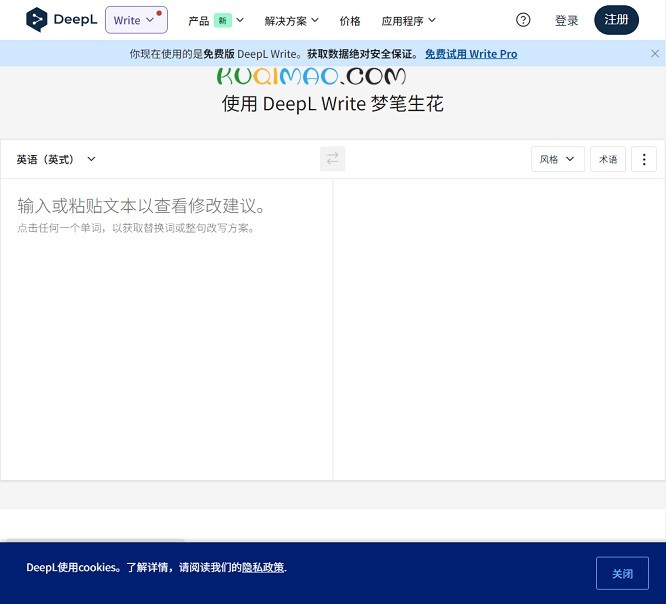Dismiss the free version banner

click(655, 54)
